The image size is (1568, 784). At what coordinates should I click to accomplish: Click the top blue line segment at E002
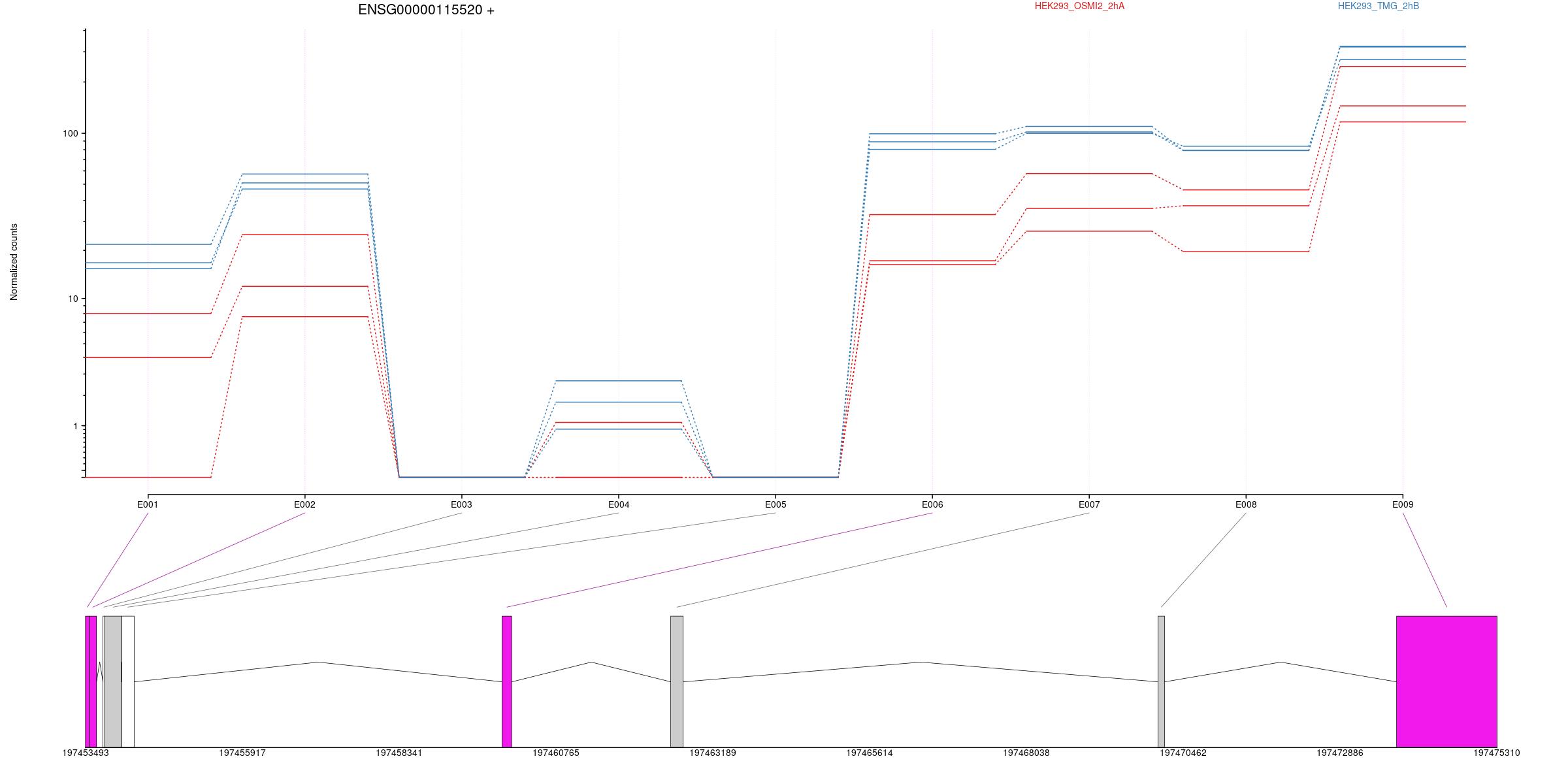pyautogui.click(x=305, y=174)
